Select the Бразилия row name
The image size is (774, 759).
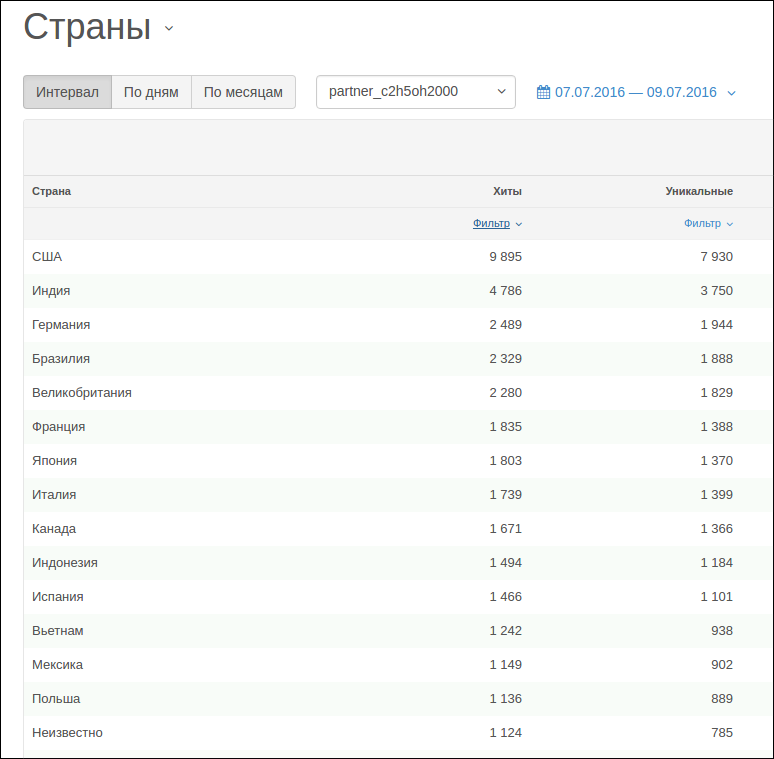click(x=61, y=359)
